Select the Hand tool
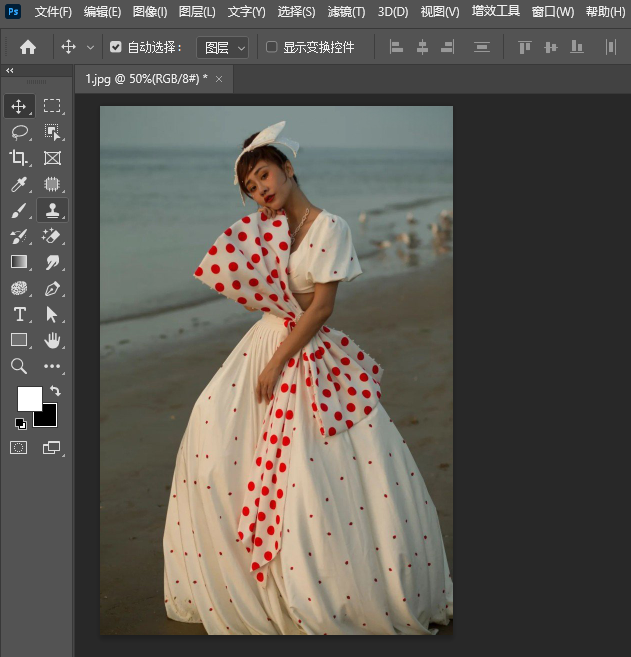Viewport: 631px width, 657px height. [x=52, y=341]
